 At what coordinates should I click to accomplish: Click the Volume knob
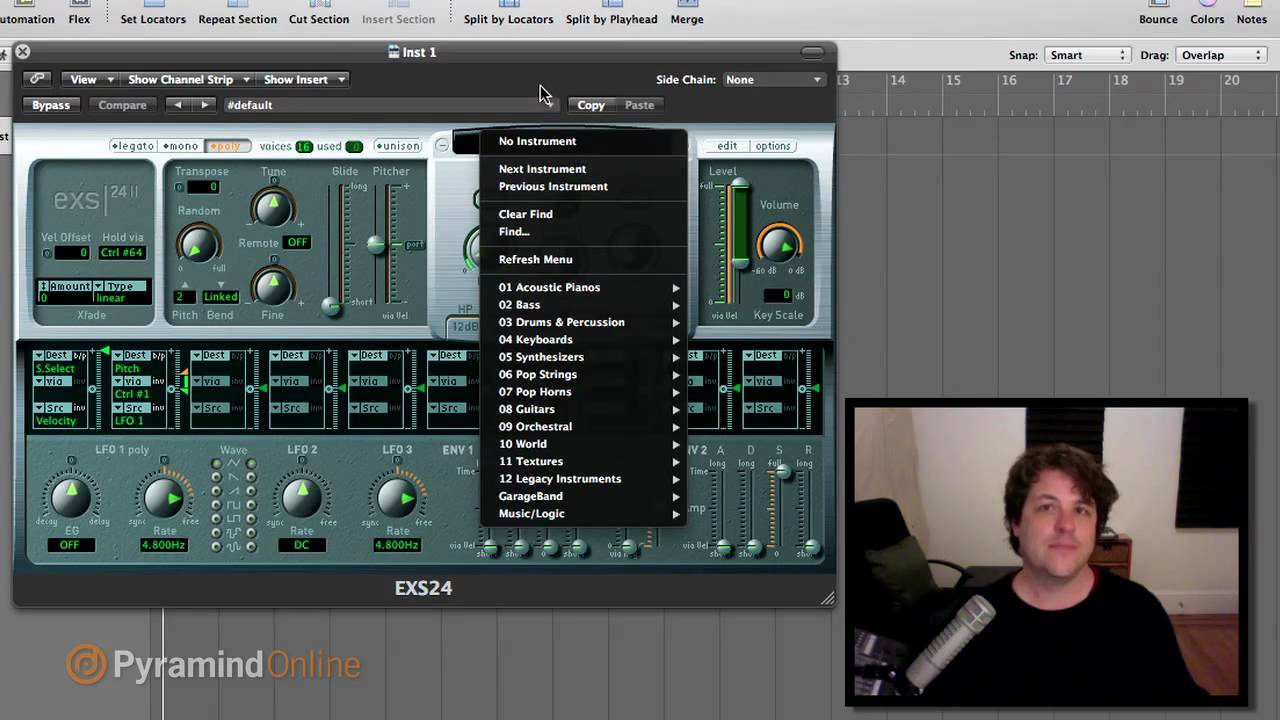[x=779, y=245]
